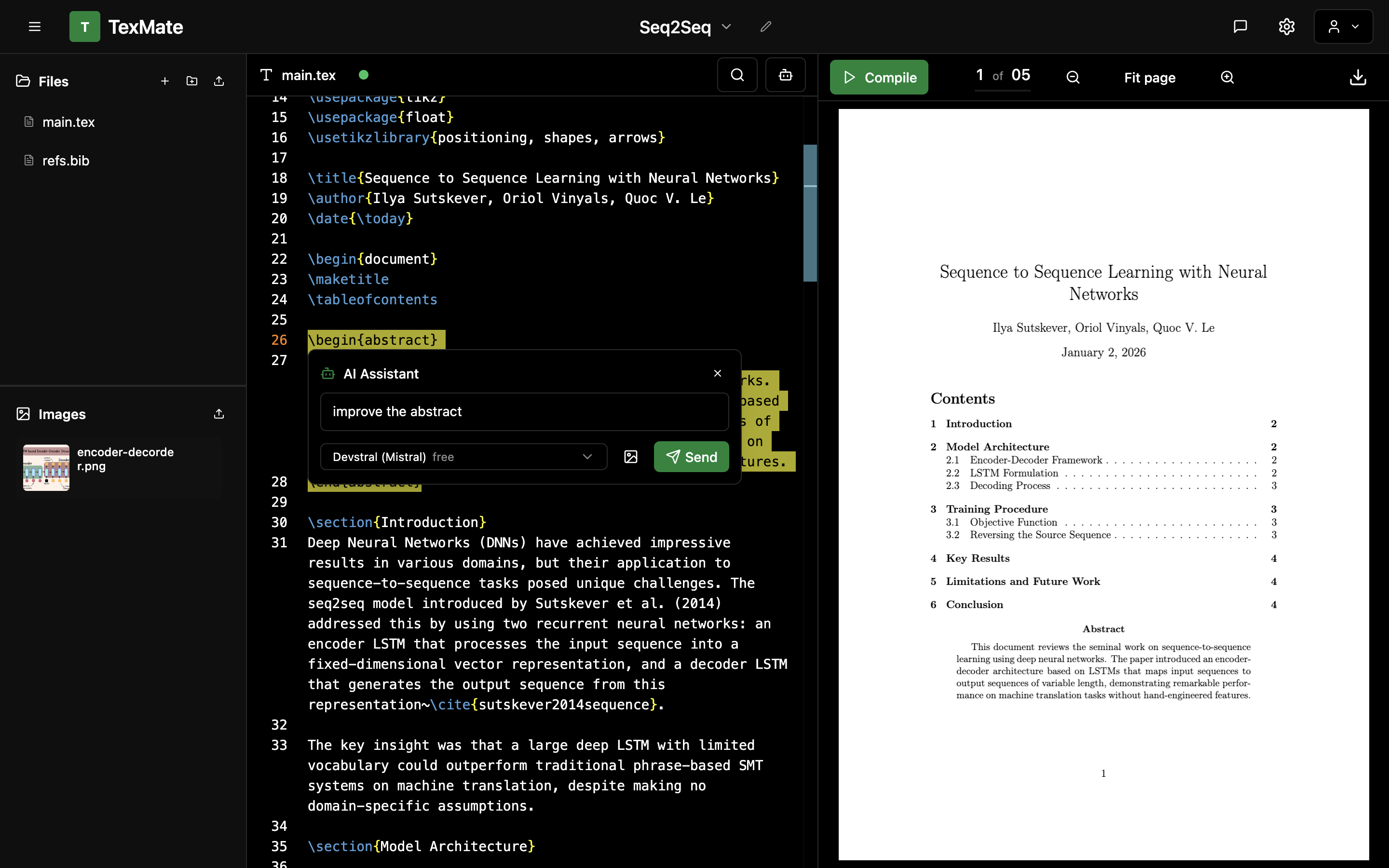Open the comments chat icon in top bar
Screen dimensions: 1389x868
pos(1240,27)
